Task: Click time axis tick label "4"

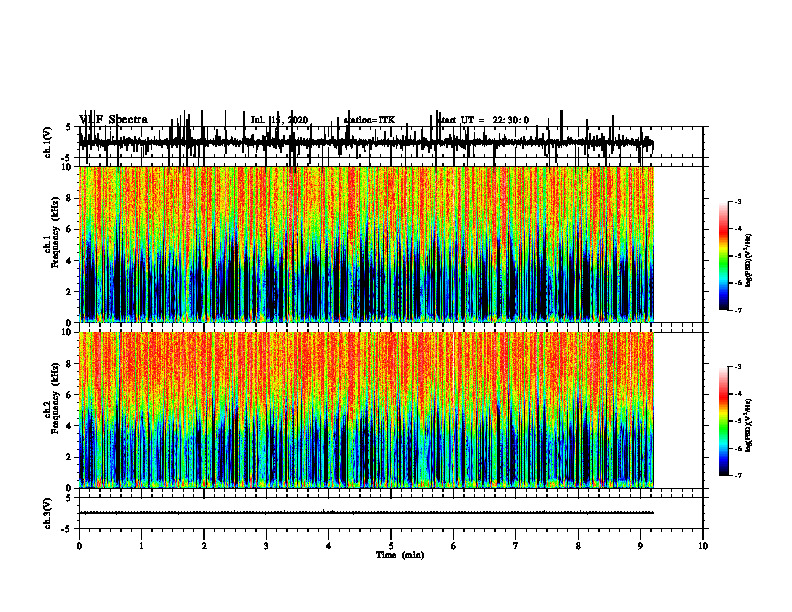Action: click(329, 546)
